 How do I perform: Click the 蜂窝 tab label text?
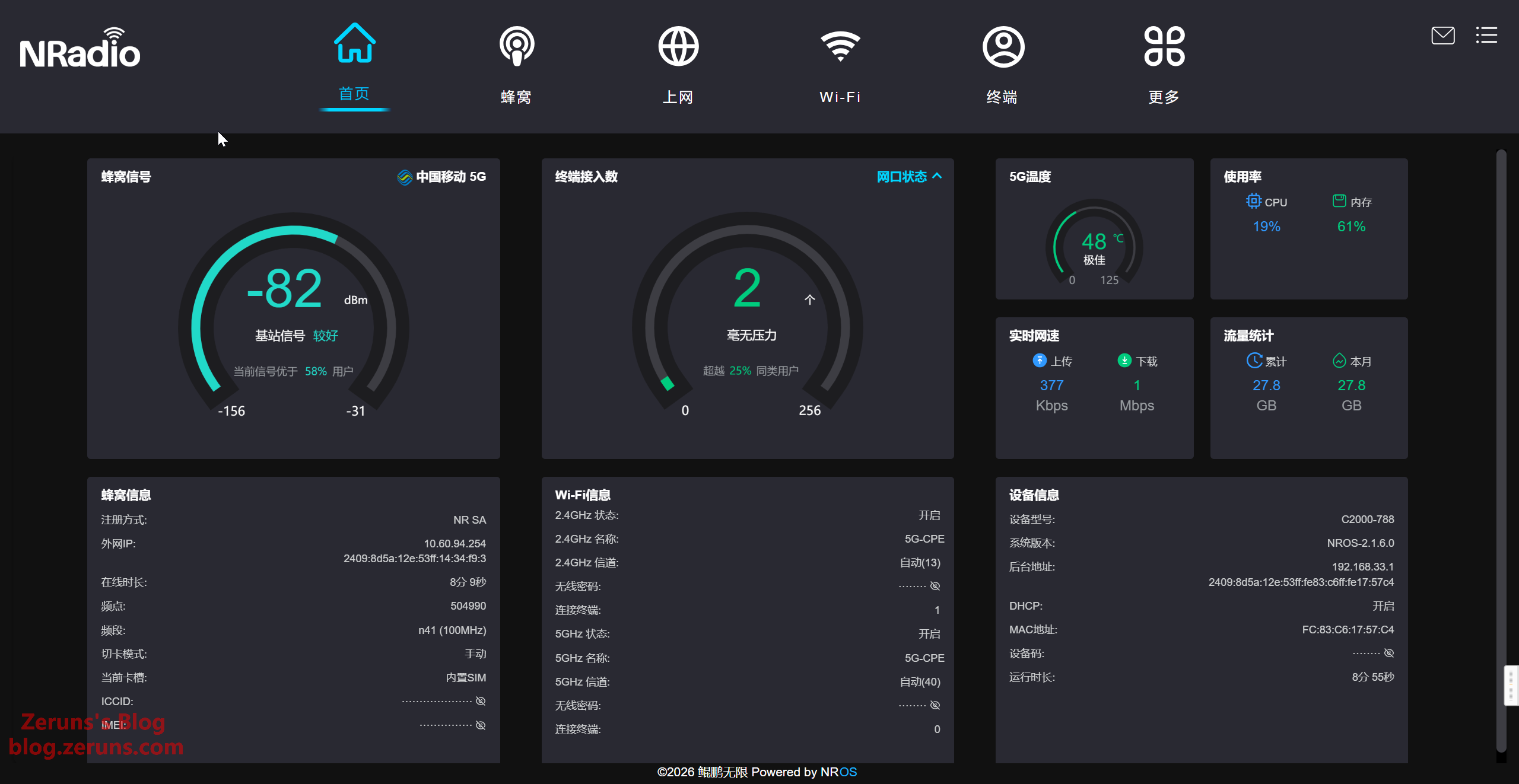(516, 97)
